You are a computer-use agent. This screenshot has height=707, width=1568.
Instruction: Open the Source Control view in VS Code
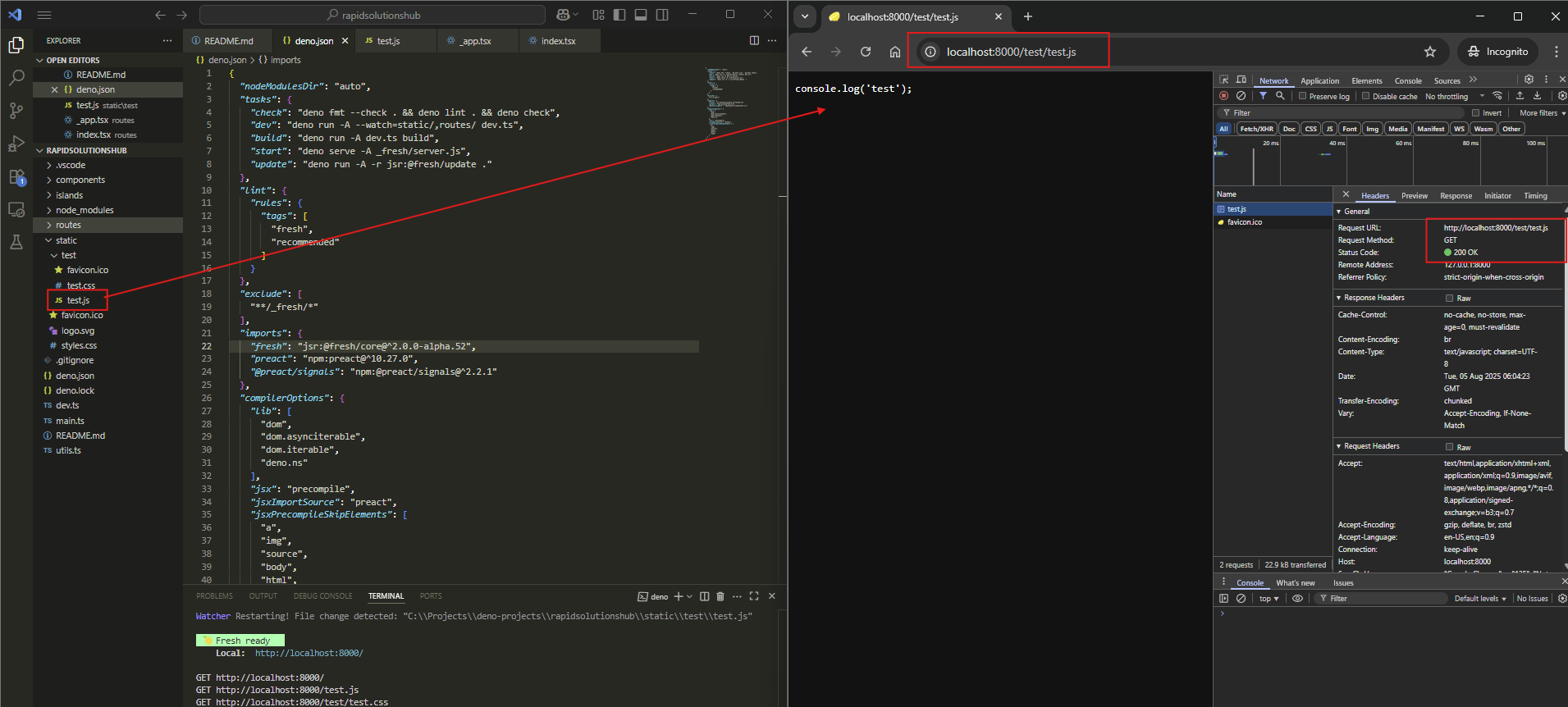tap(16, 111)
